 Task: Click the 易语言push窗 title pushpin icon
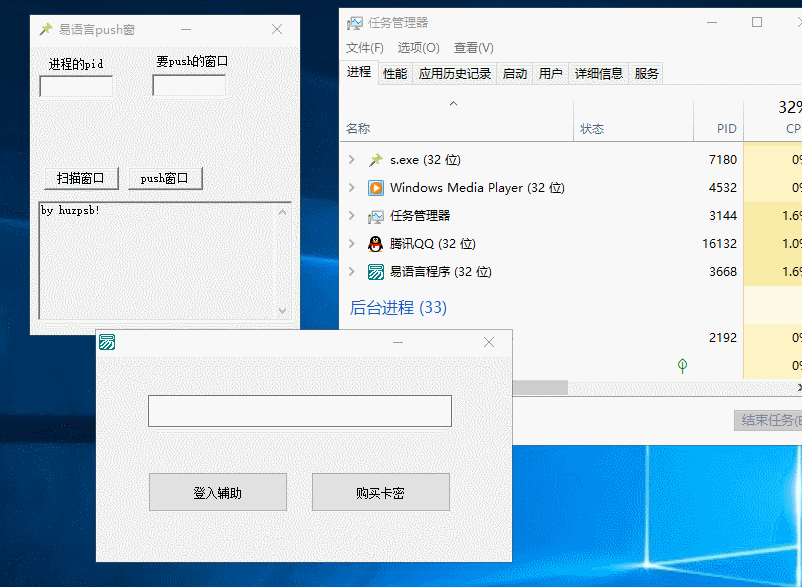46,29
